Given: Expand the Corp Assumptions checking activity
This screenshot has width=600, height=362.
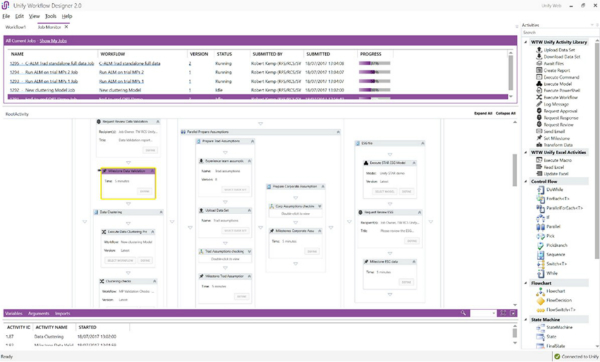Looking at the screenshot, I should pos(320,206).
